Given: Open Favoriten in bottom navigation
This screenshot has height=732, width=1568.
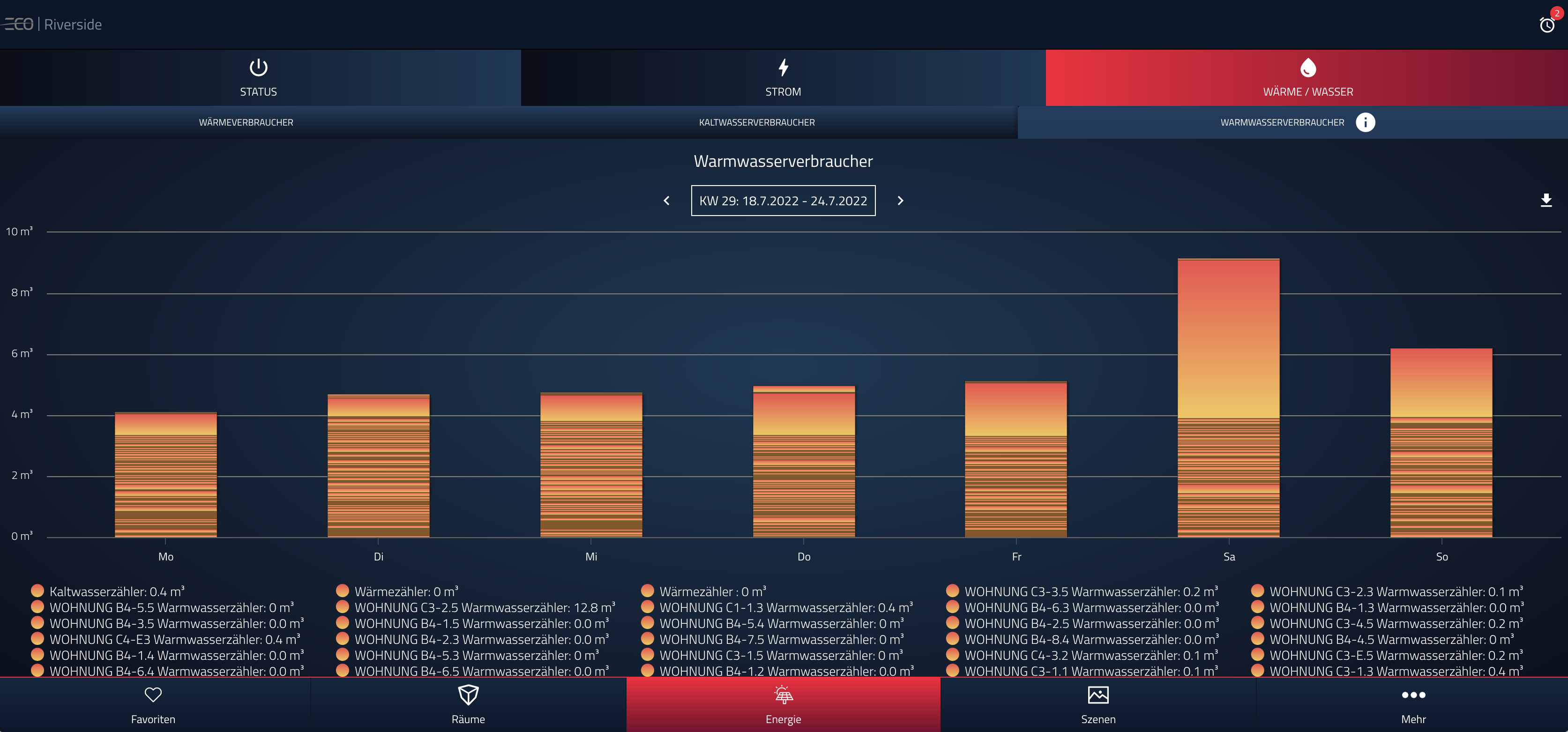Looking at the screenshot, I should tap(153, 705).
